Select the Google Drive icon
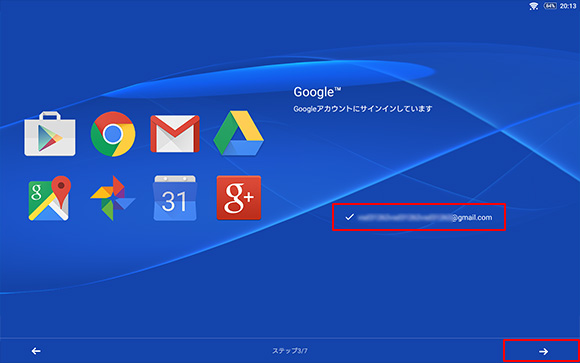The height and width of the screenshot is (363, 580). coord(239,133)
